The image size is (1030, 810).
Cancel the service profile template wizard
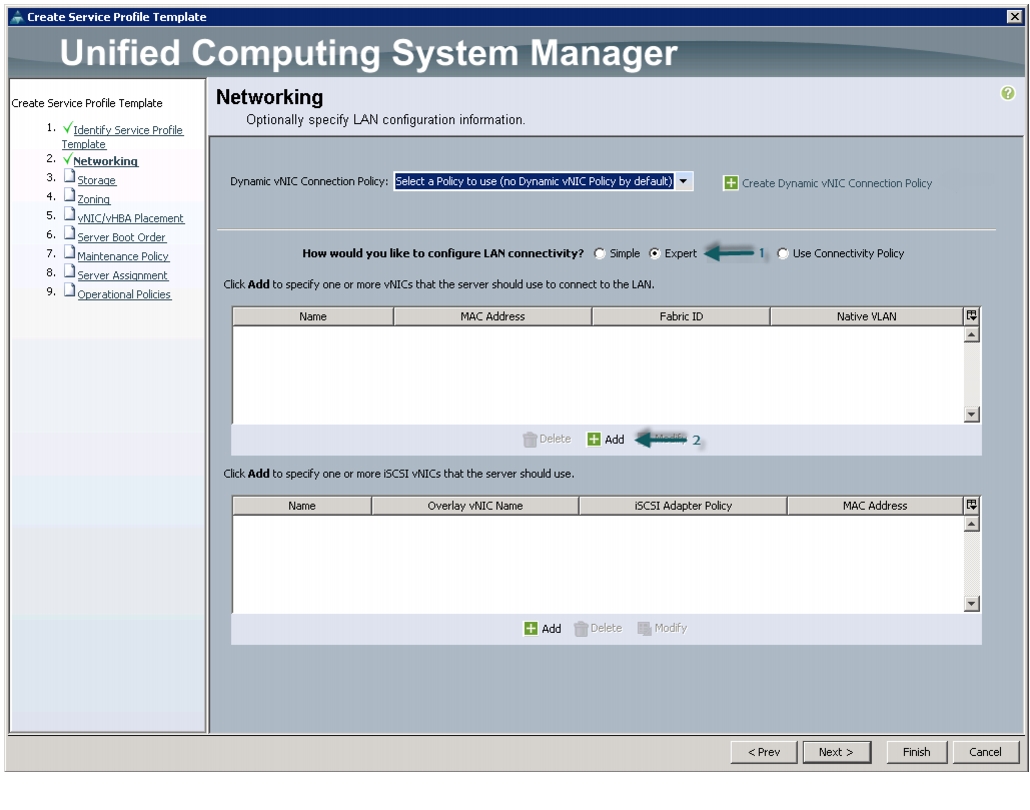click(985, 752)
